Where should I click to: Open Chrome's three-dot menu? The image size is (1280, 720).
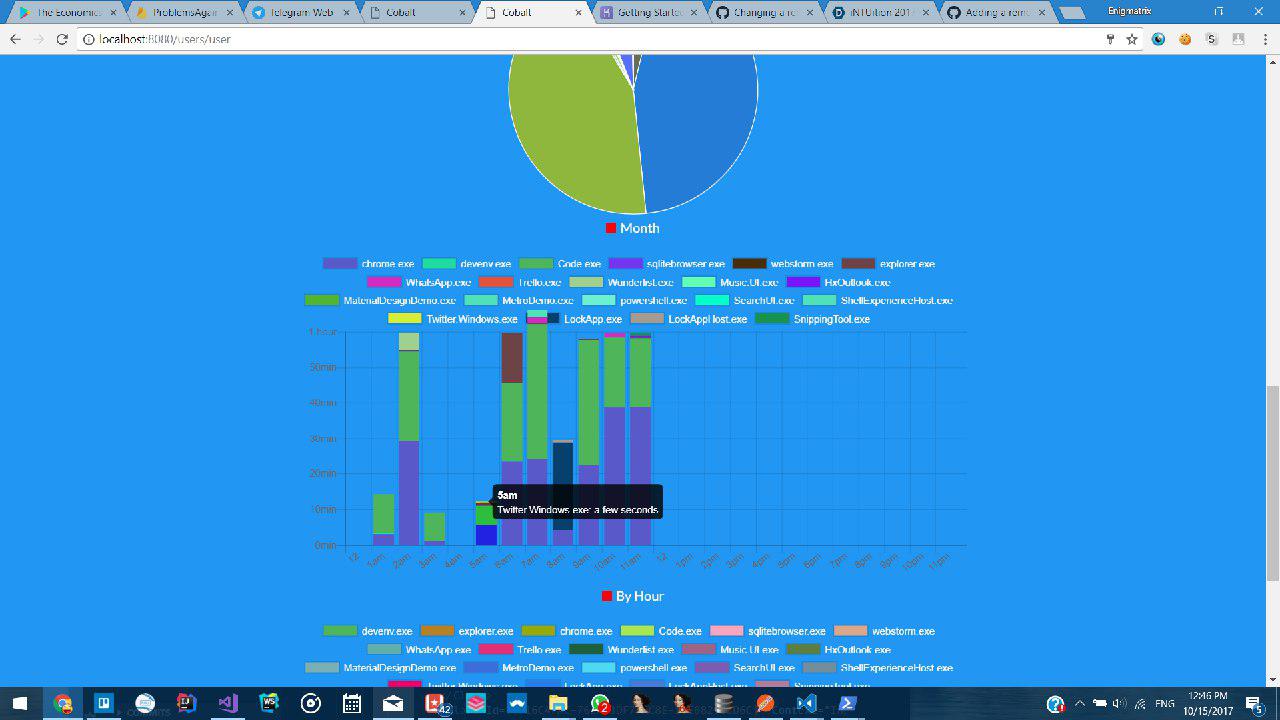(x=1264, y=39)
